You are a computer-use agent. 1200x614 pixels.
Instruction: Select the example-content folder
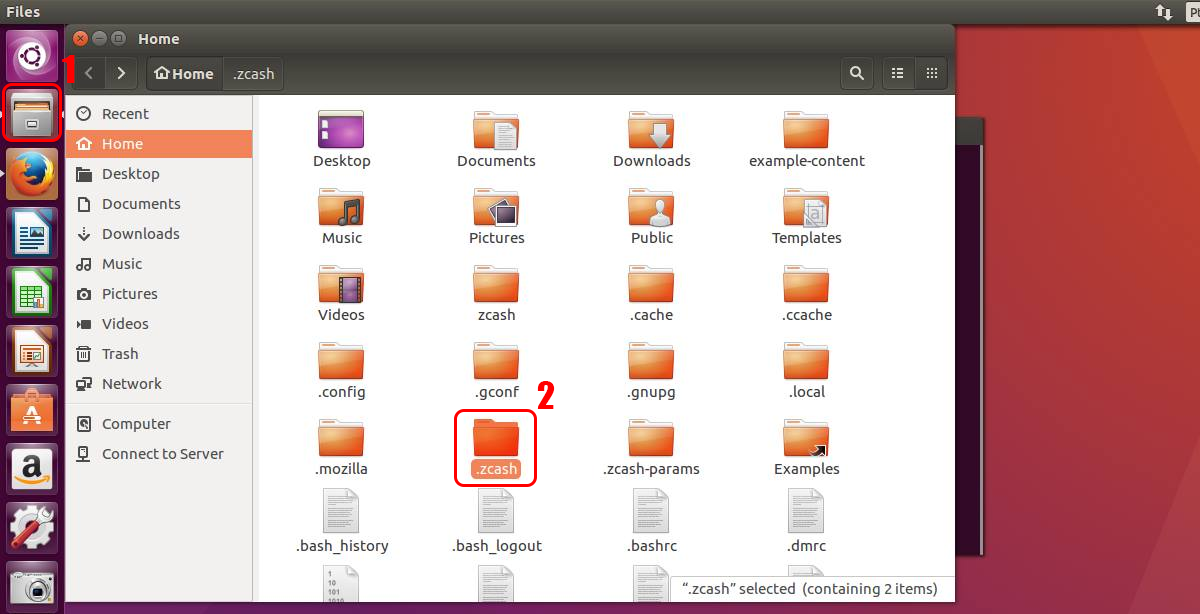(806, 140)
